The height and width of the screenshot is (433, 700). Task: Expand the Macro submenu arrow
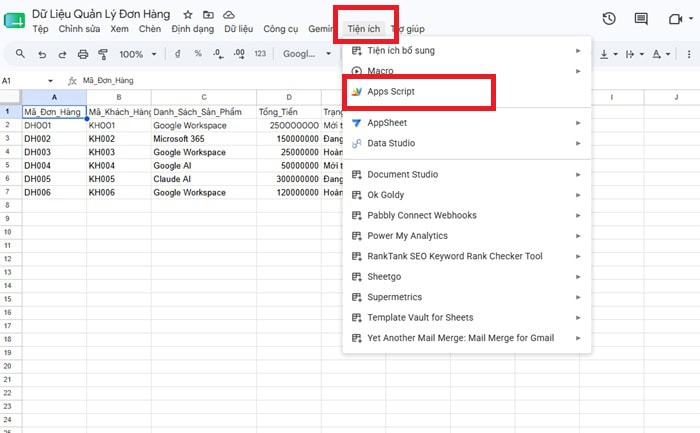[578, 71]
